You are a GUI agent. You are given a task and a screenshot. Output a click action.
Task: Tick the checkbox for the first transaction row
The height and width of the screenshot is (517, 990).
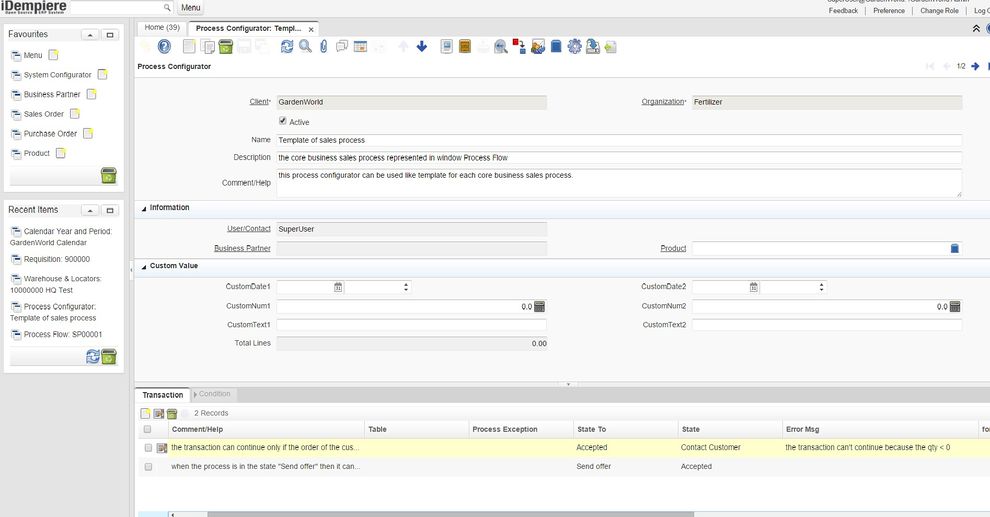click(x=148, y=448)
